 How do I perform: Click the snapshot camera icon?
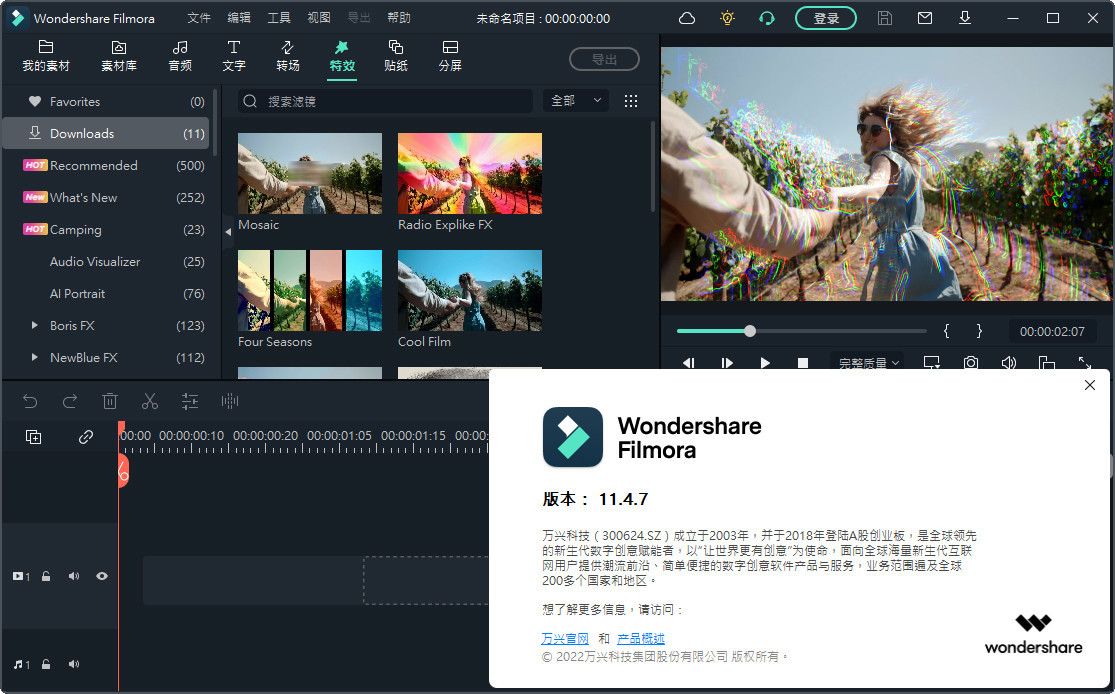pos(971,363)
